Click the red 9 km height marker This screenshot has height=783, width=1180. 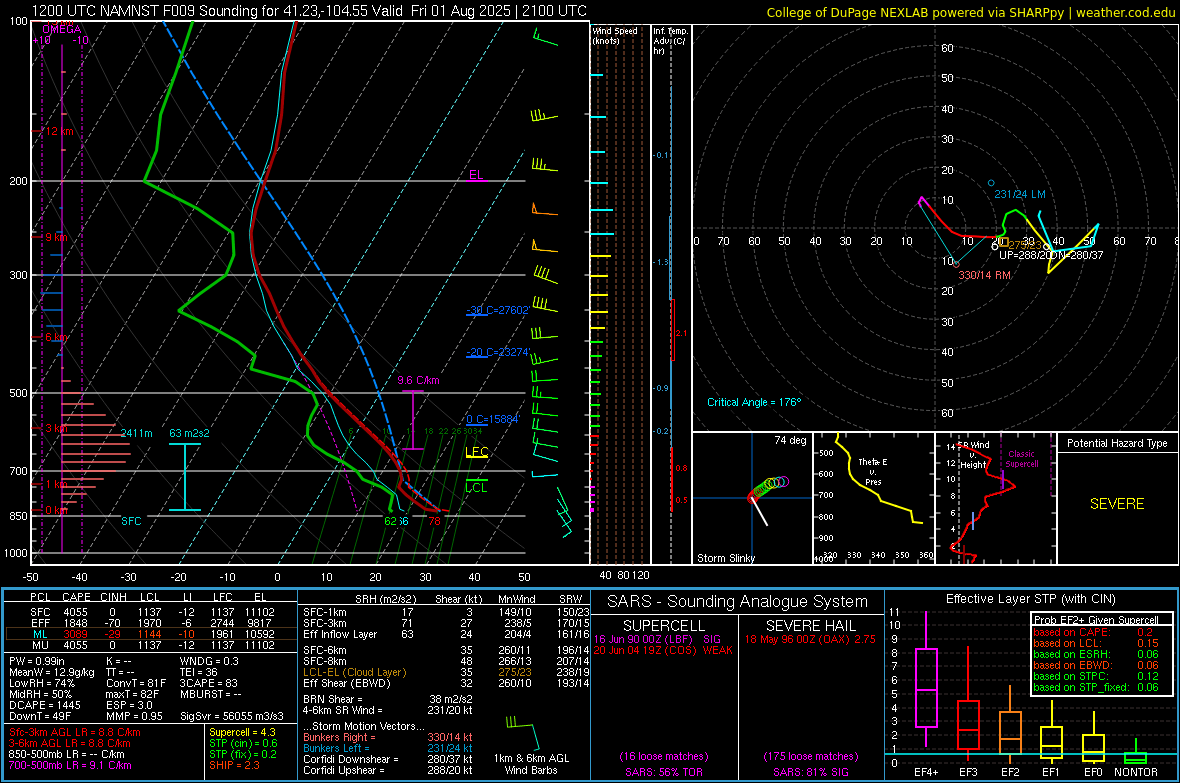[x=56, y=236]
